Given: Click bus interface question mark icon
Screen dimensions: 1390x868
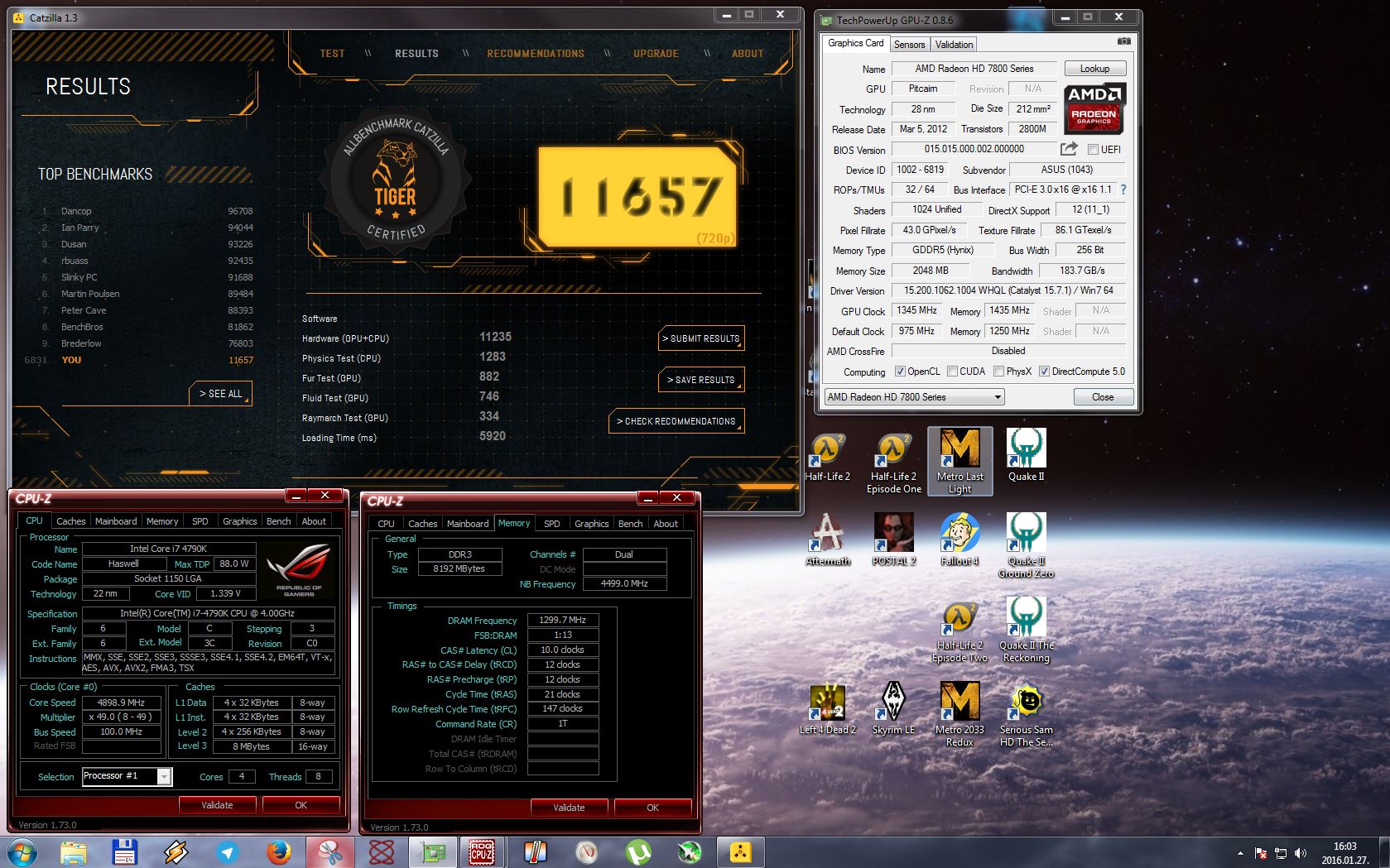Looking at the screenshot, I should [1123, 189].
